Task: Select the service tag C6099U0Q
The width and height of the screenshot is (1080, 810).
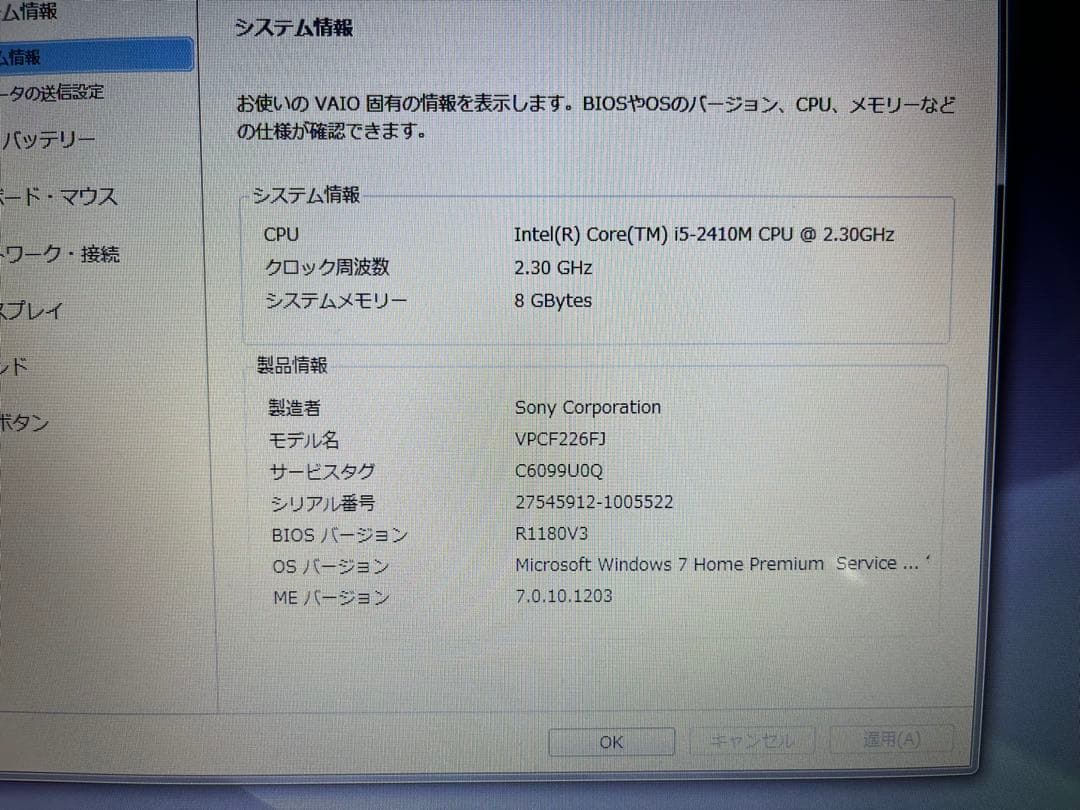Action: pos(559,470)
